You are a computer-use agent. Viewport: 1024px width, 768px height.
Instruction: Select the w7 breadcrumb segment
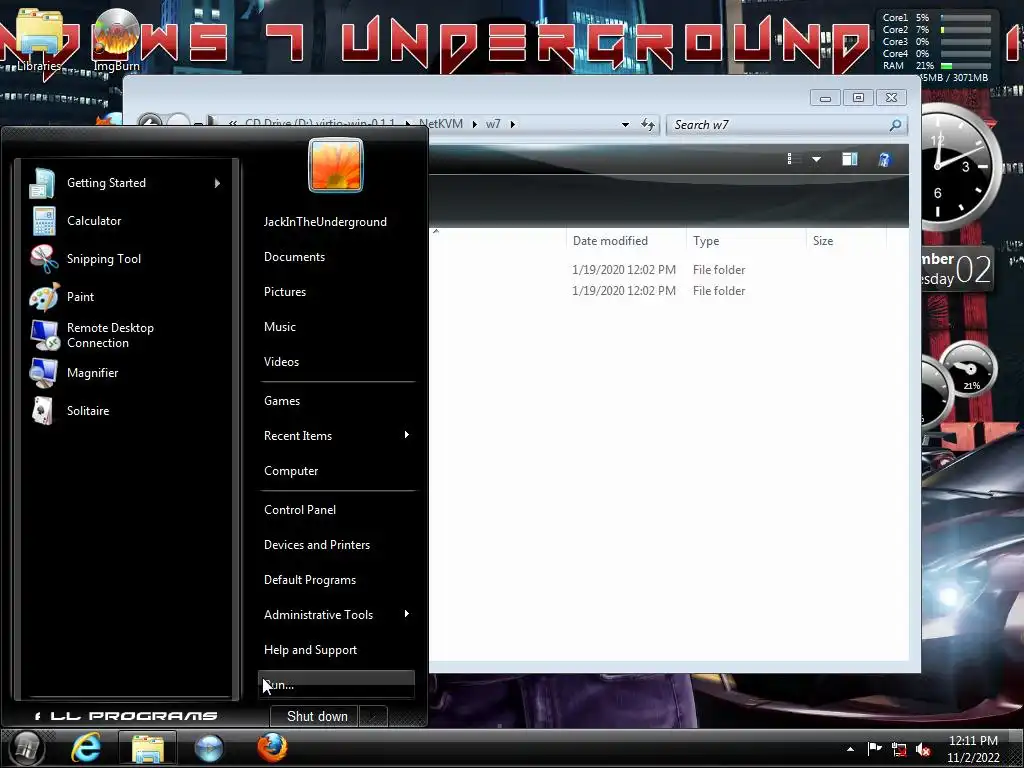tap(493, 124)
